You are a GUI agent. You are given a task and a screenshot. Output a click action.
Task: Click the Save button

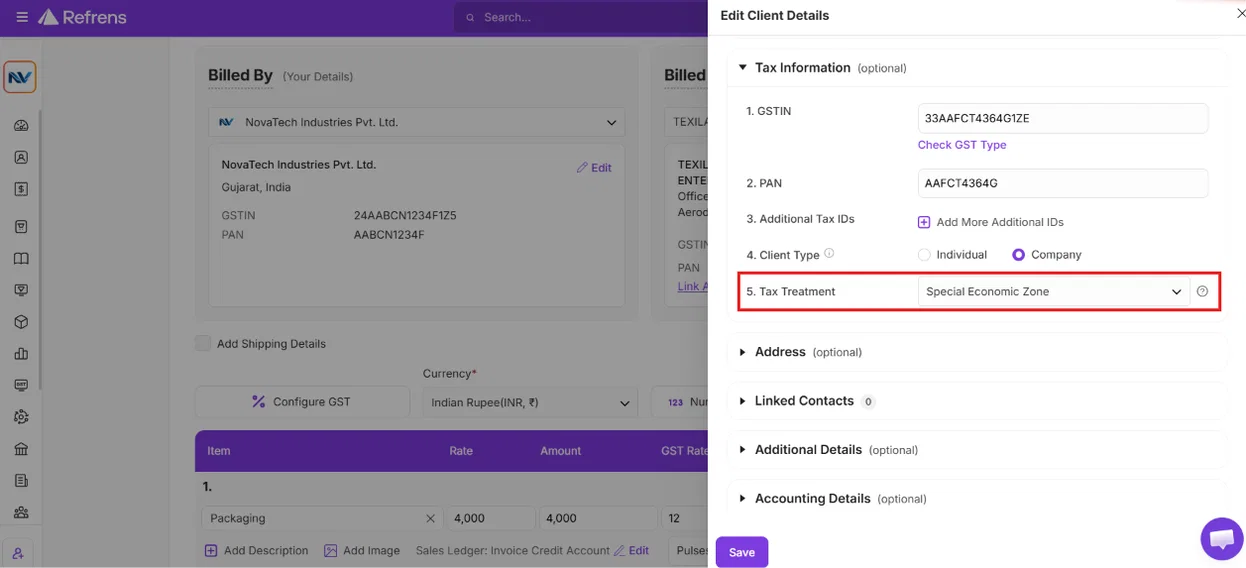(742, 552)
